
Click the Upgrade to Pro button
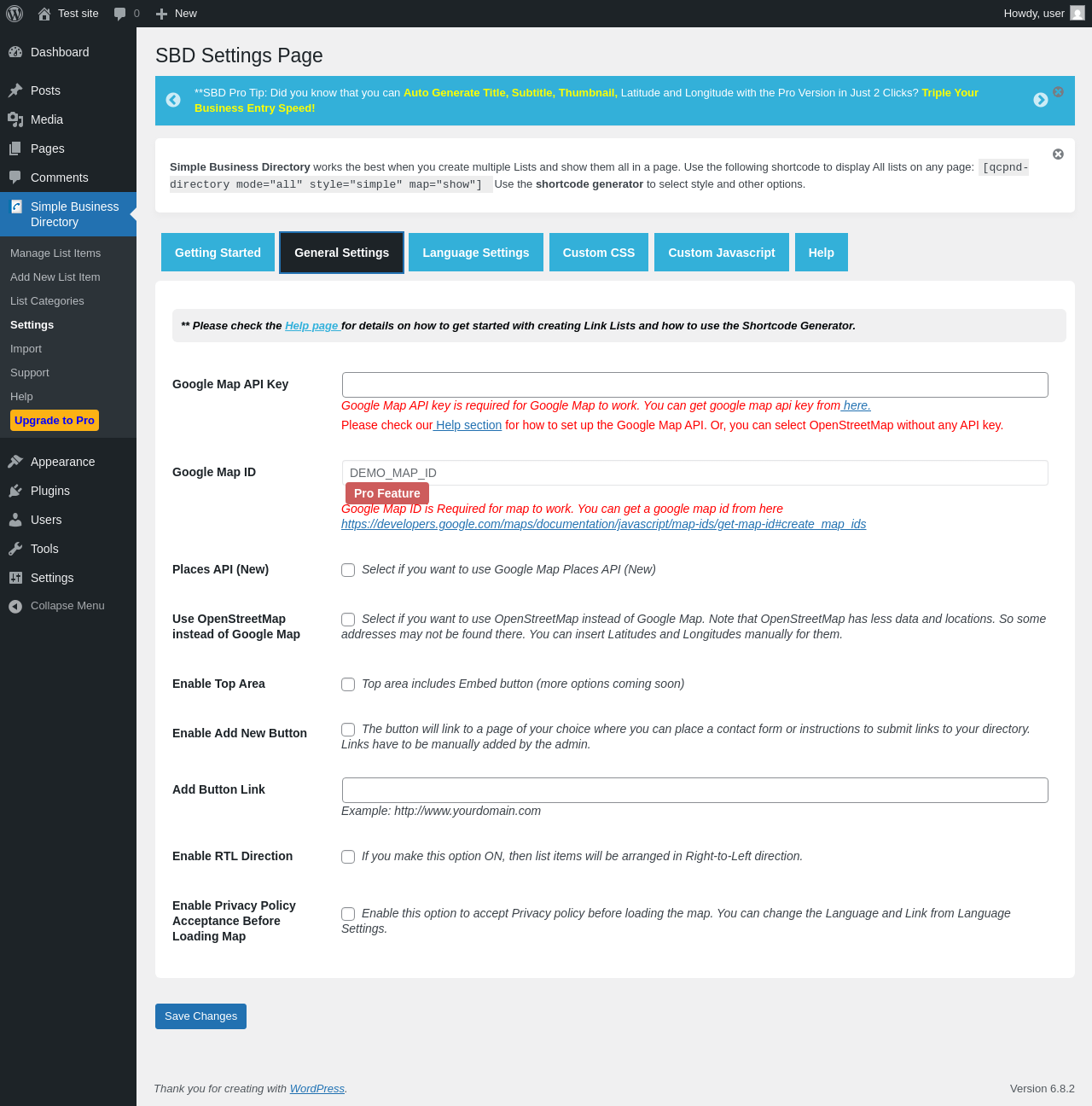(x=55, y=421)
